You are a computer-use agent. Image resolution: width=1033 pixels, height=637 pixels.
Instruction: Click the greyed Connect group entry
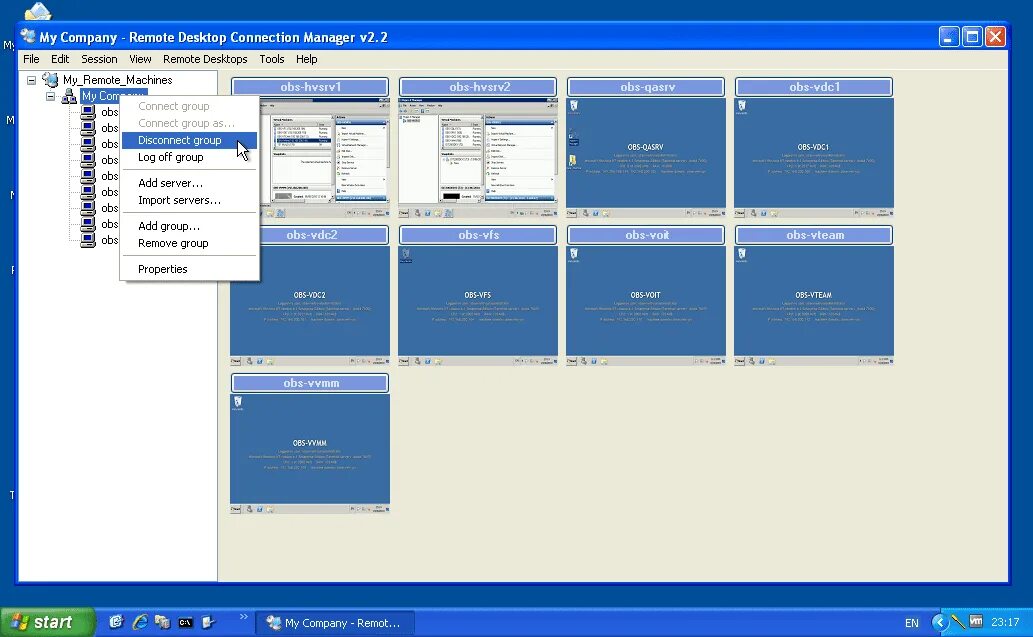click(189, 106)
